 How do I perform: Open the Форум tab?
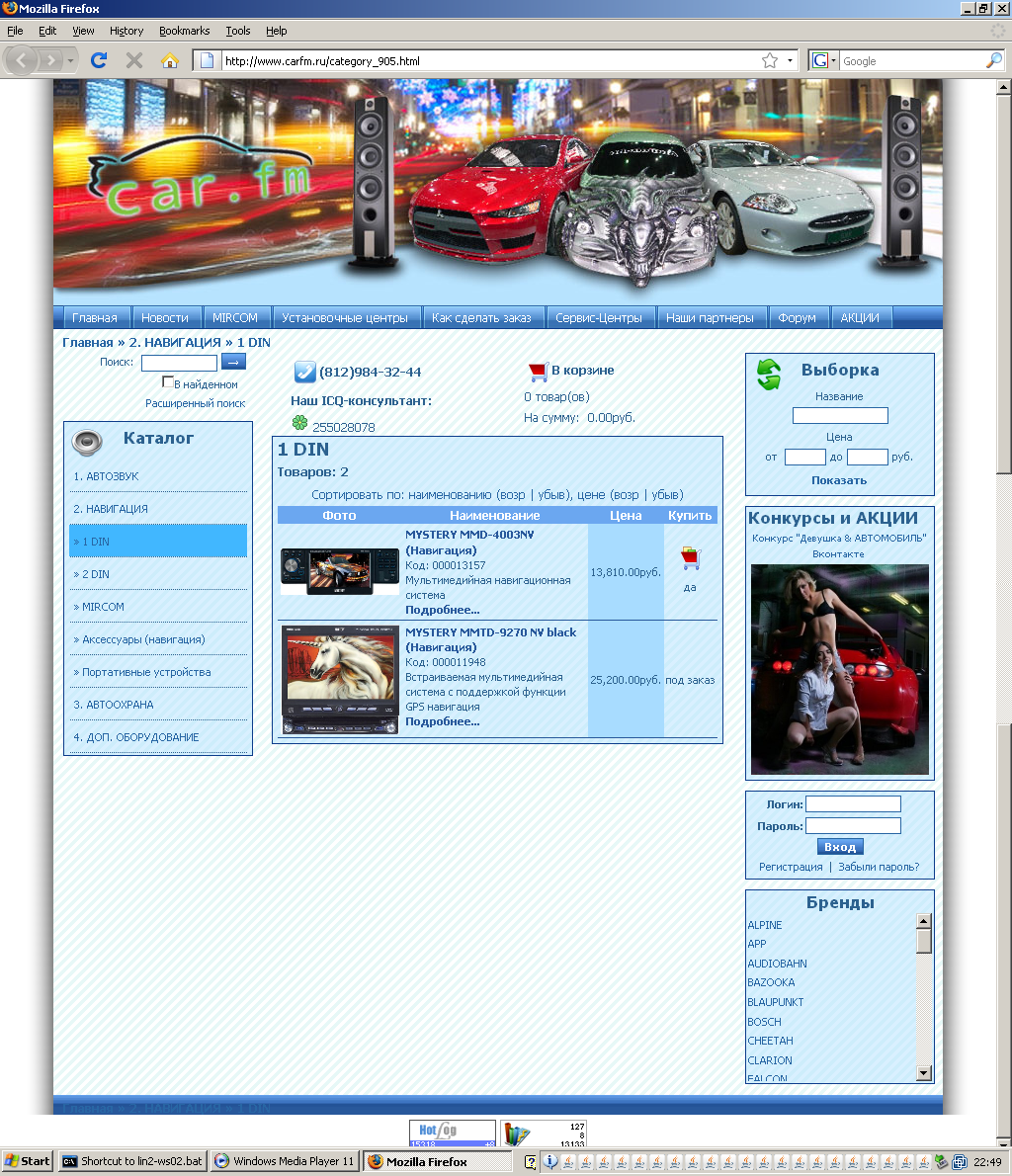[x=798, y=318]
